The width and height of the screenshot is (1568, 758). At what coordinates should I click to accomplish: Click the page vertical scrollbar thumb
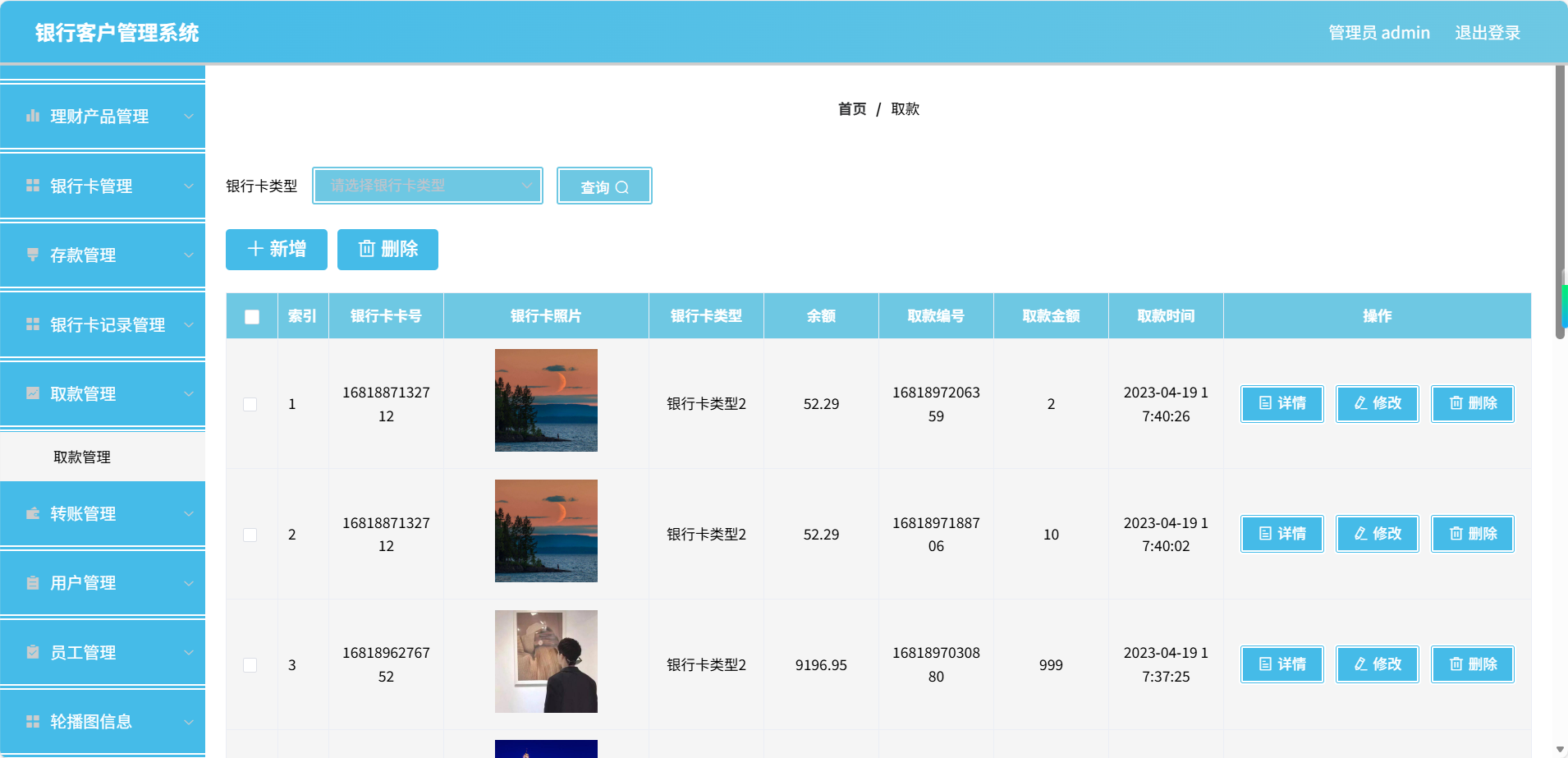click(x=1560, y=201)
